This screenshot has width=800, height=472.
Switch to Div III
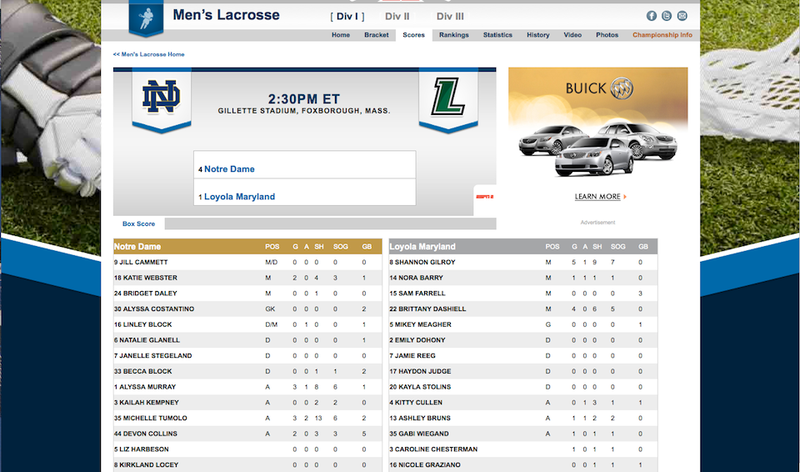point(450,16)
